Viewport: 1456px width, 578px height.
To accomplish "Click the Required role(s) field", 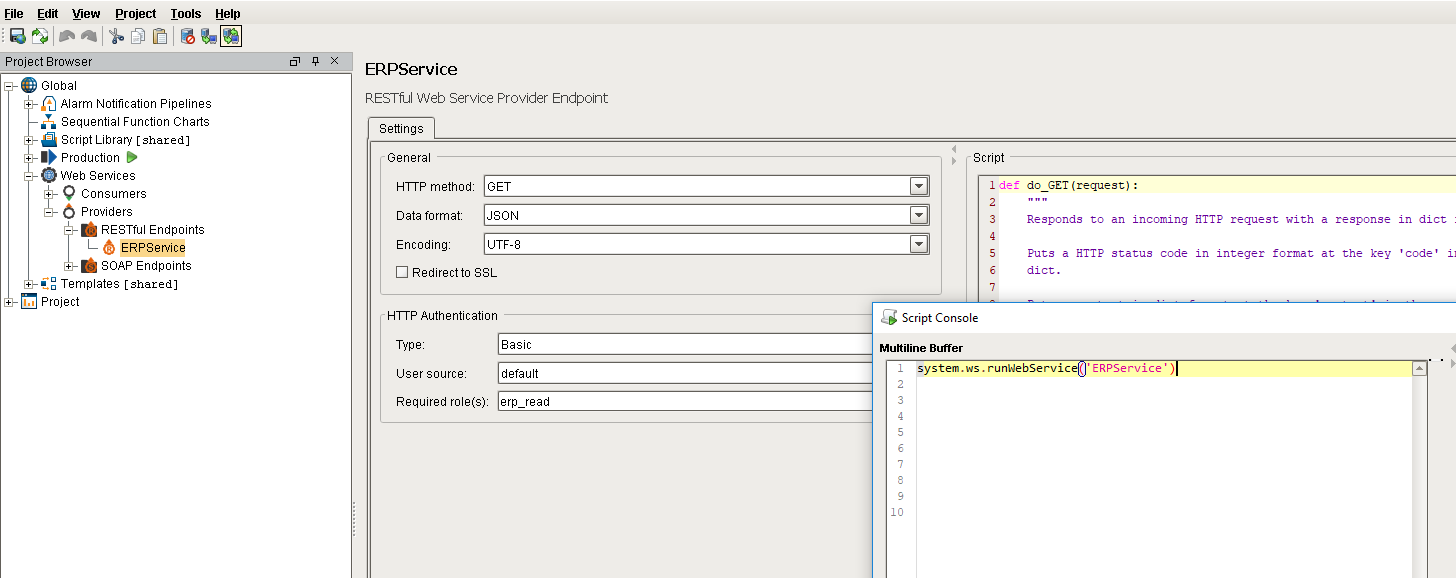I will 686,401.
